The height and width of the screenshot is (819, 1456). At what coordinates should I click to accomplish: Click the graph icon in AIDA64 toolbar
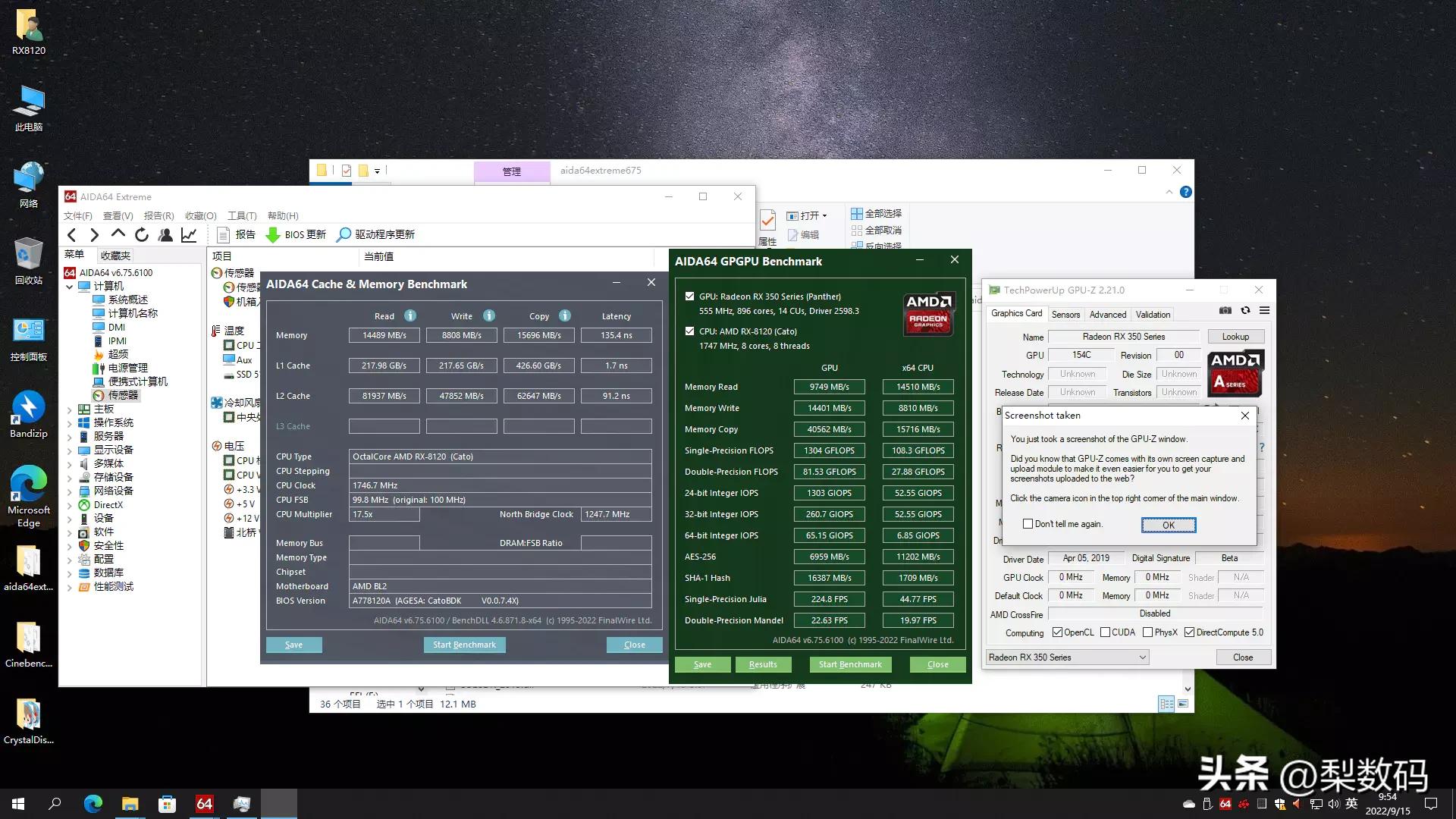click(189, 234)
